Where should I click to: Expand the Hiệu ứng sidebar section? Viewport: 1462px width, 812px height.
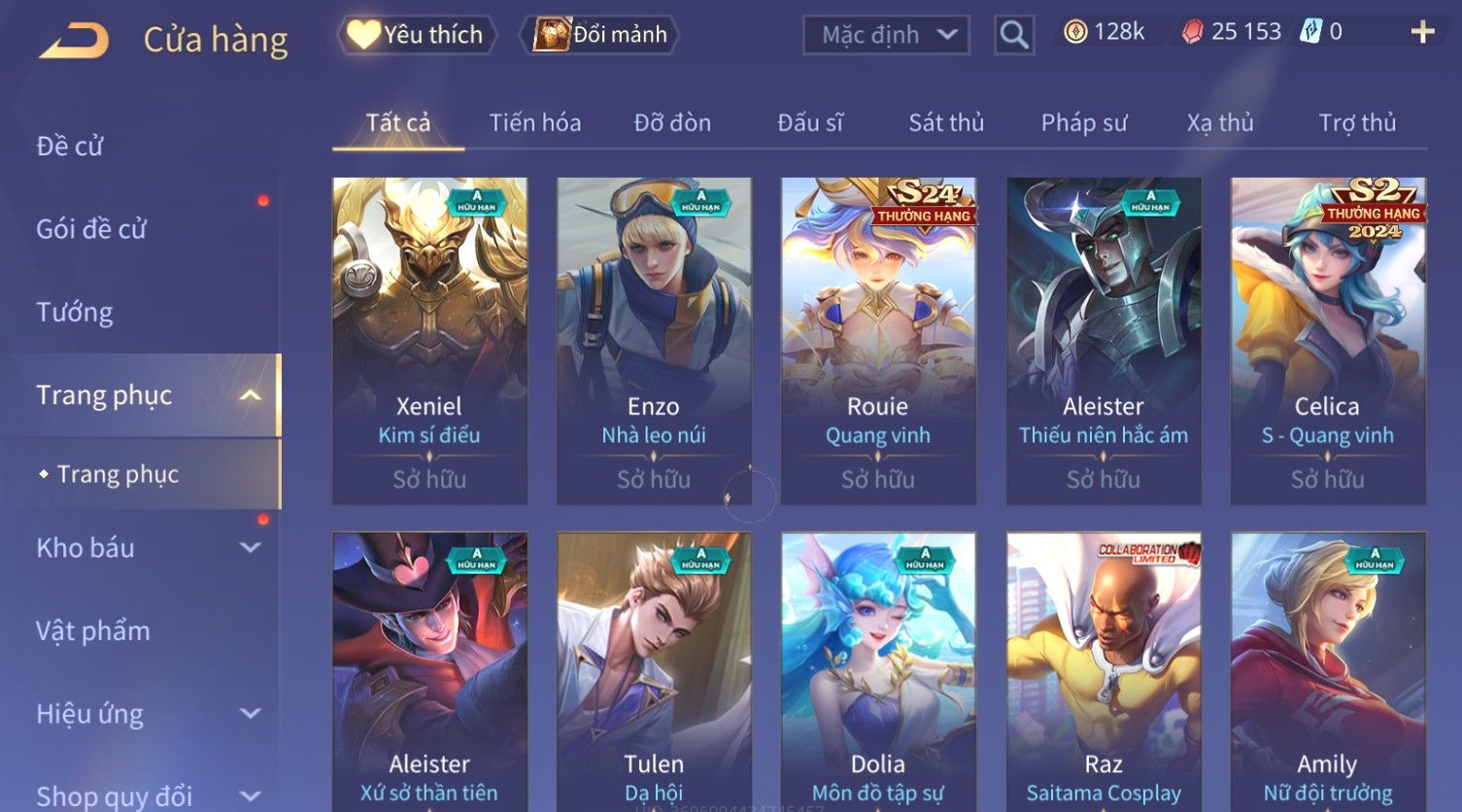[250, 714]
